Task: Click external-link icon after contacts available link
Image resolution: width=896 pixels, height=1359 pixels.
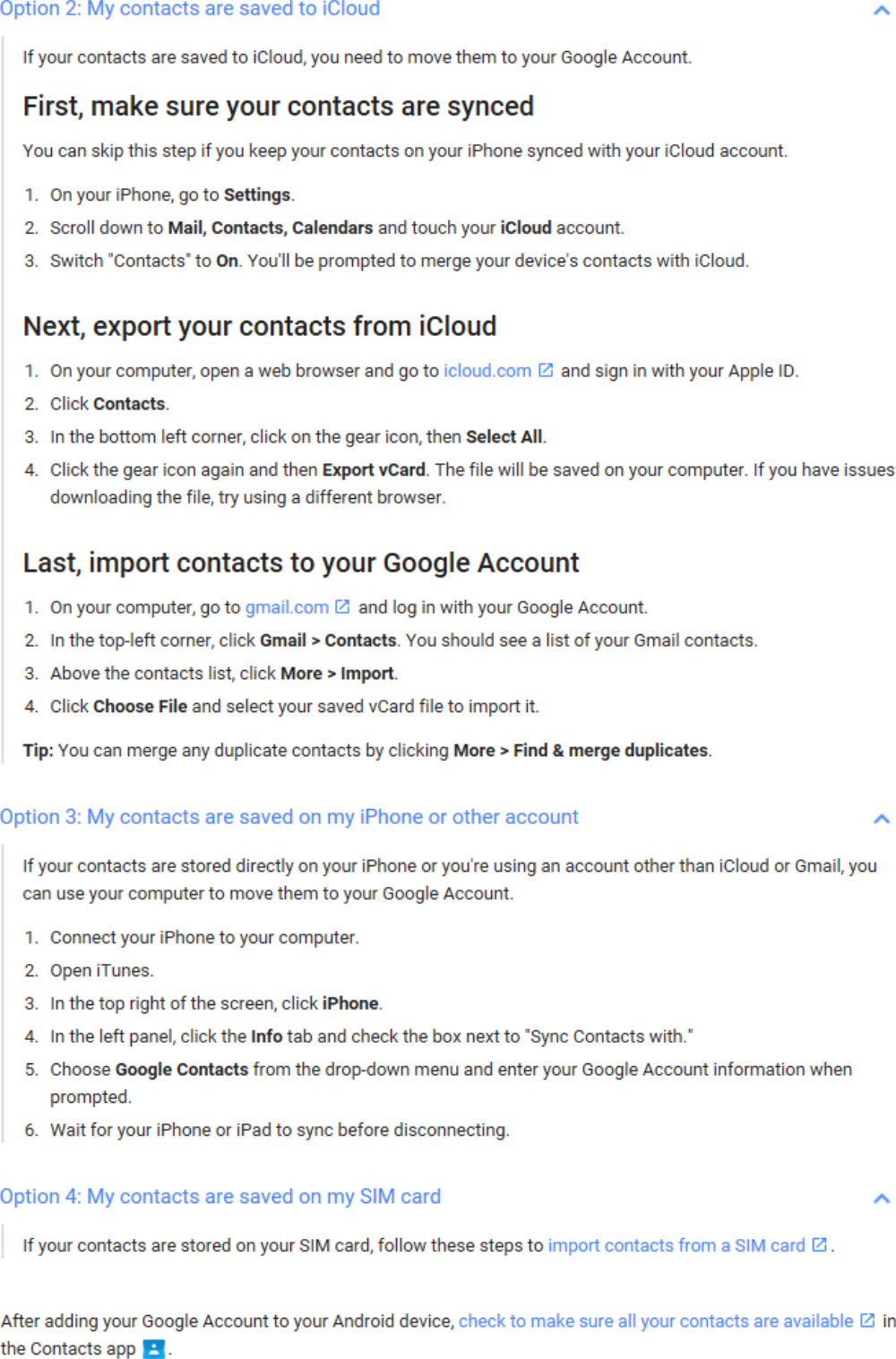Action: (867, 1320)
